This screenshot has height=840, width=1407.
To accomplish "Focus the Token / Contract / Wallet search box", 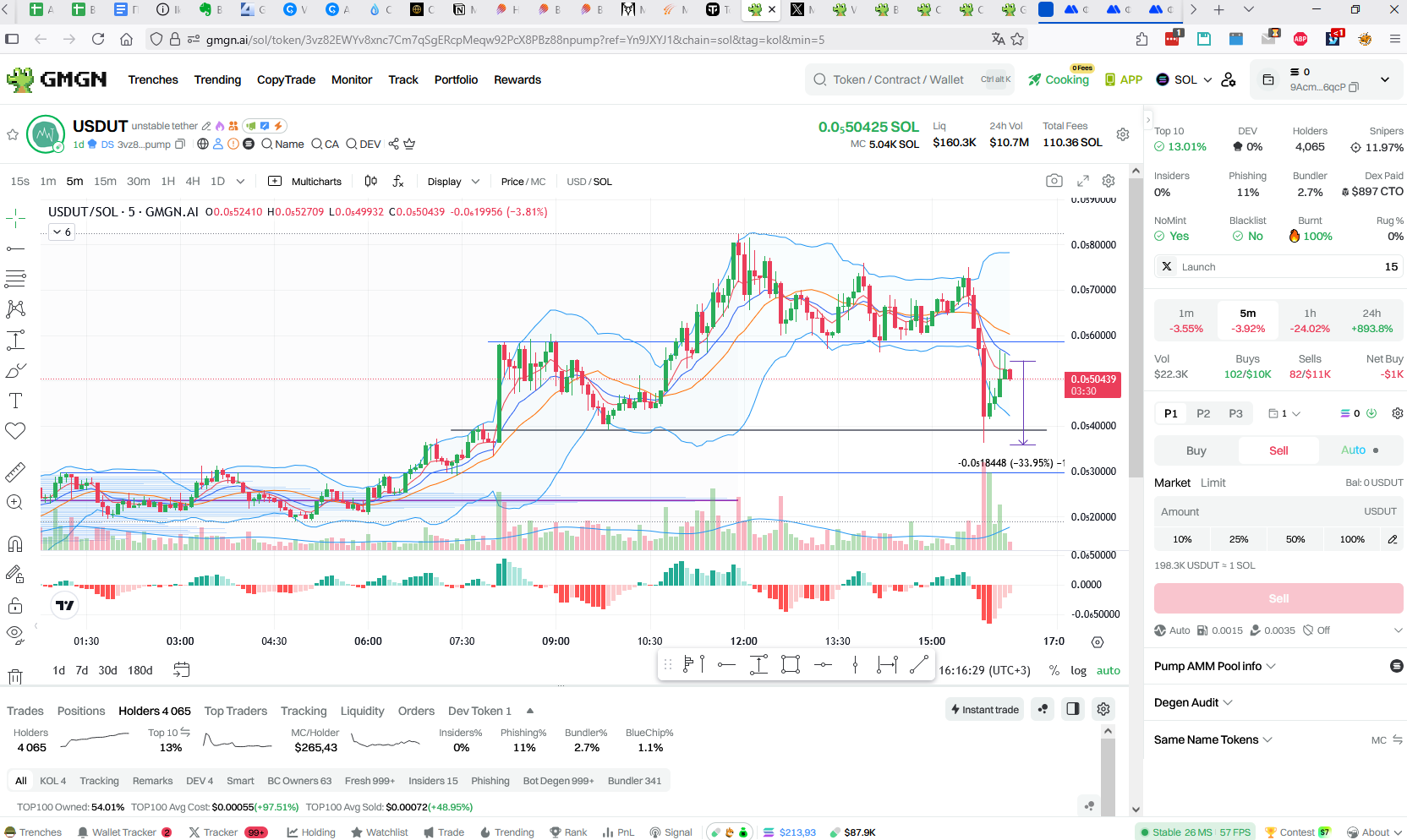I will point(909,79).
